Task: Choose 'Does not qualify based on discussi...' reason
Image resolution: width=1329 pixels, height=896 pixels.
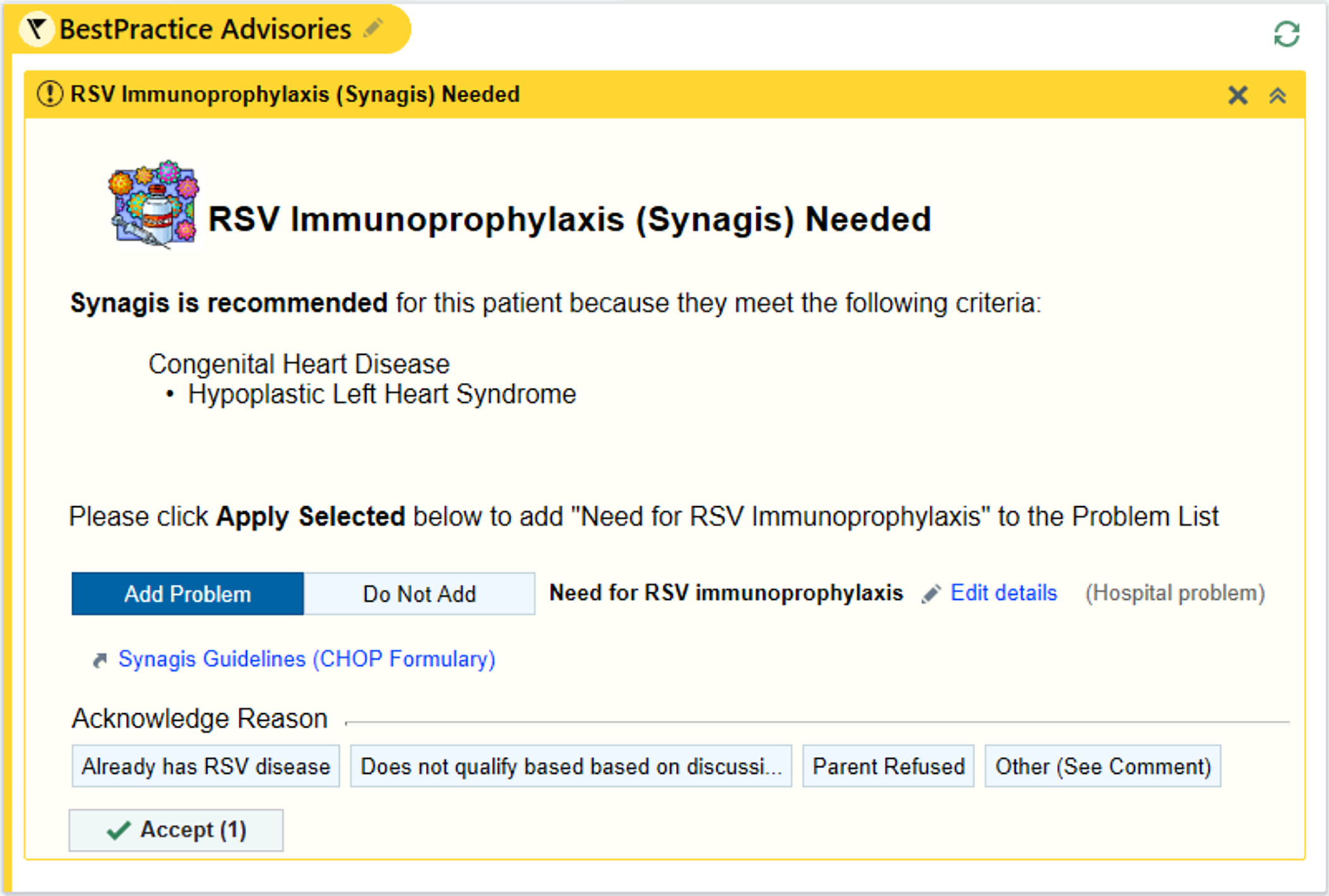Action: (571, 766)
